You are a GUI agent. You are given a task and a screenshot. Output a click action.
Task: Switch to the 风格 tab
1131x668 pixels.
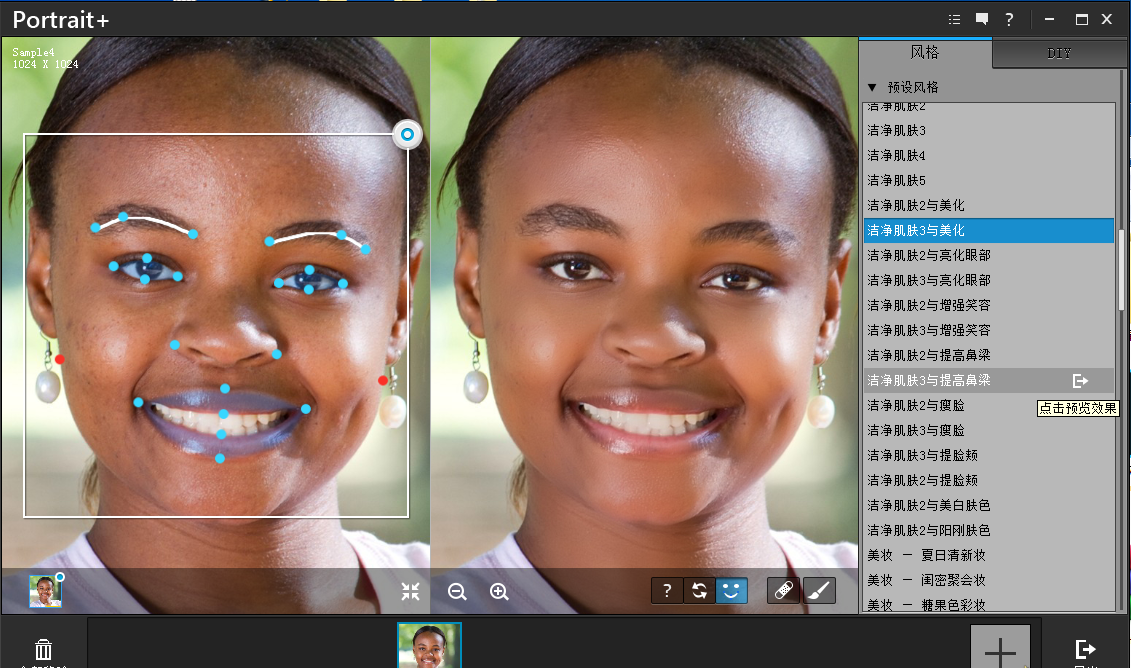[x=925, y=53]
